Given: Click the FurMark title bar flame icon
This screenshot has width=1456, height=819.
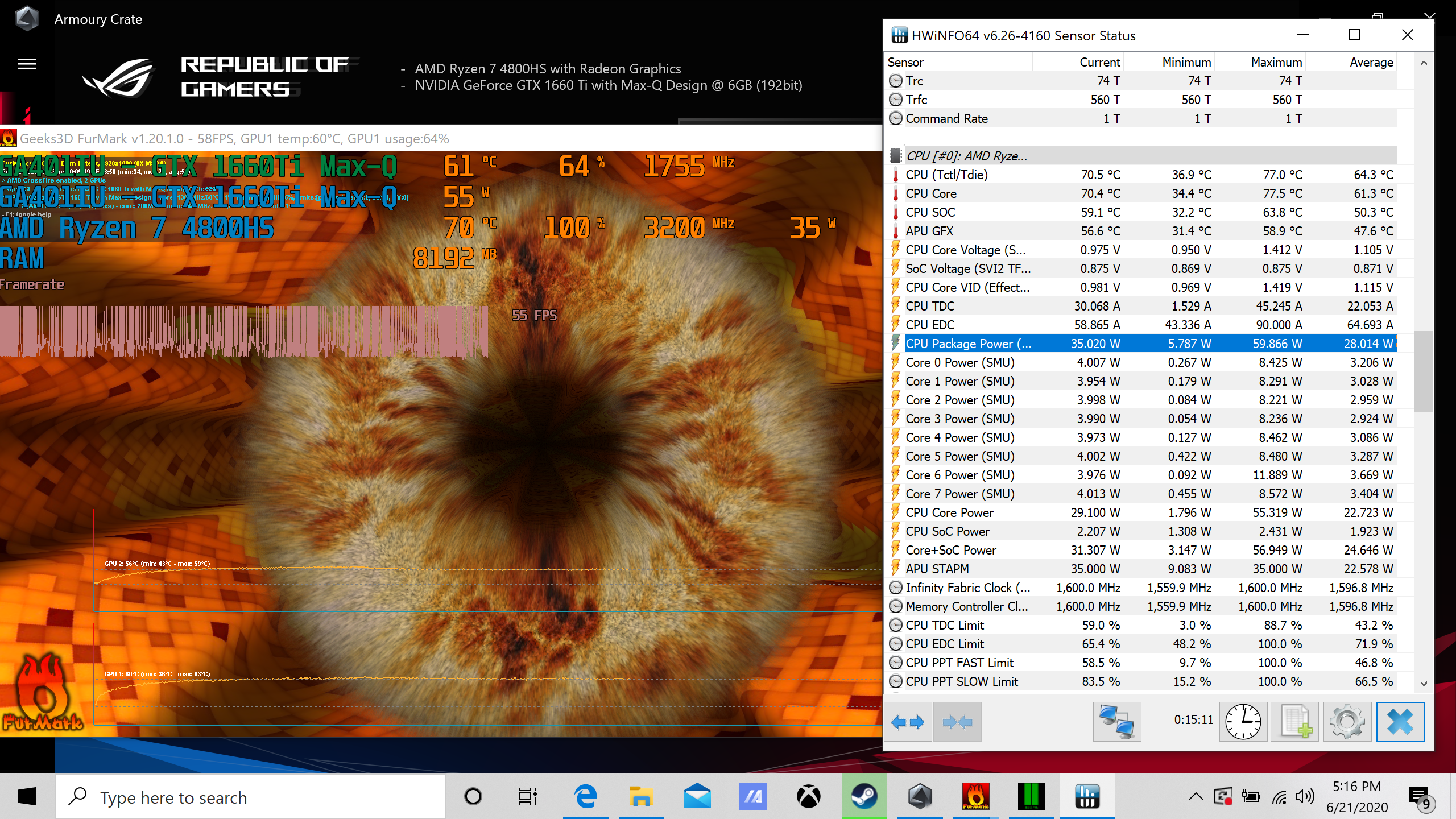Looking at the screenshot, I should coord(9,138).
